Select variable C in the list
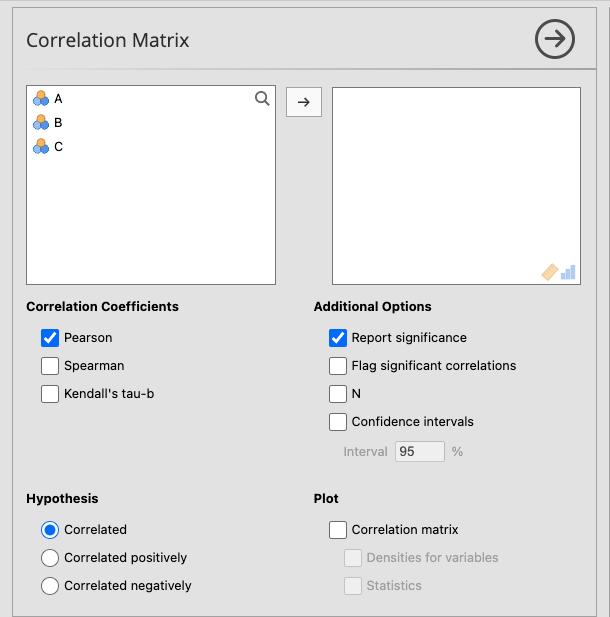 (58, 147)
